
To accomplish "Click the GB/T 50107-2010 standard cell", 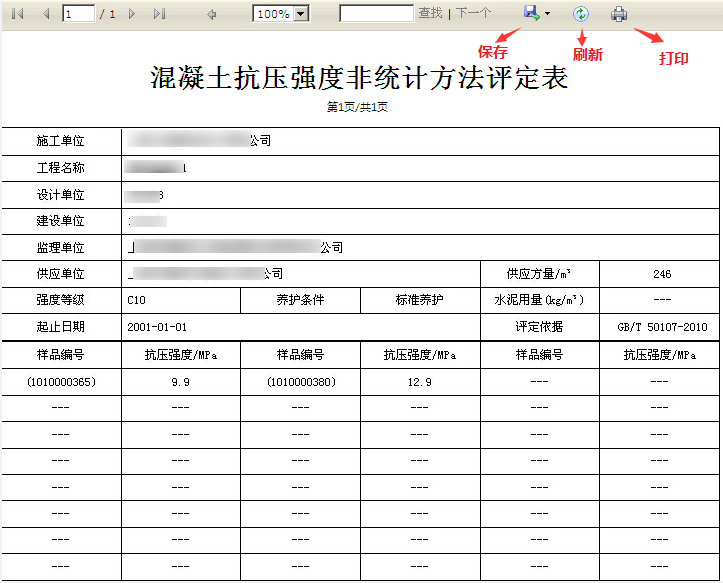I will click(x=661, y=327).
